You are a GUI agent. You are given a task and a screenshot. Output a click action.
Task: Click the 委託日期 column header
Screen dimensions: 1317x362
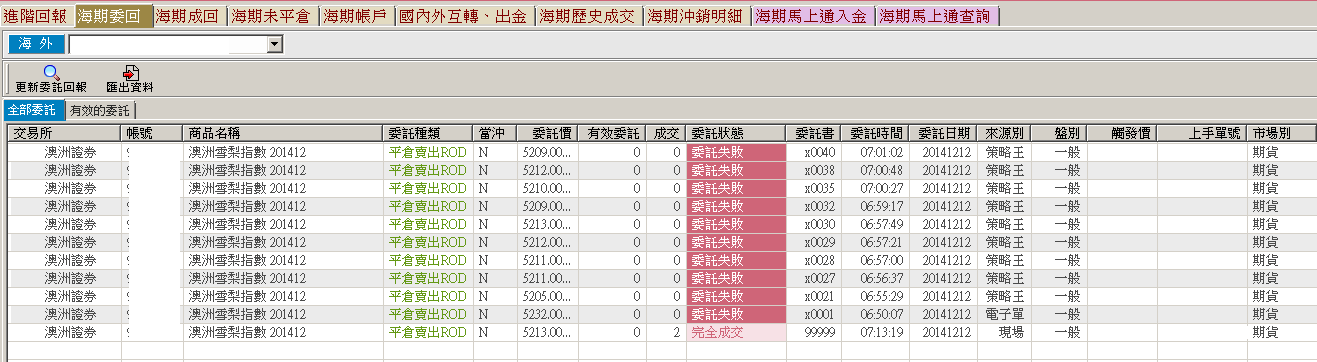[x=944, y=133]
